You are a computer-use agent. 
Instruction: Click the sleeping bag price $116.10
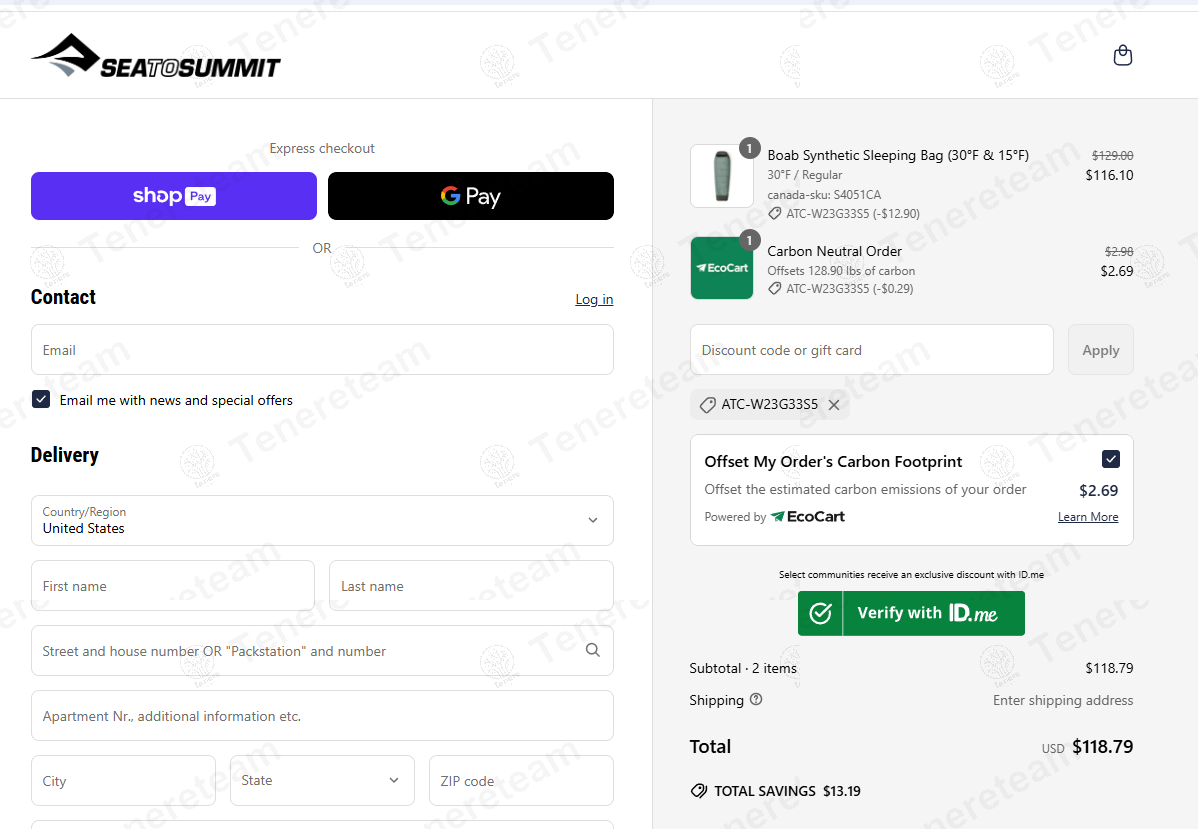pyautogui.click(x=1109, y=175)
